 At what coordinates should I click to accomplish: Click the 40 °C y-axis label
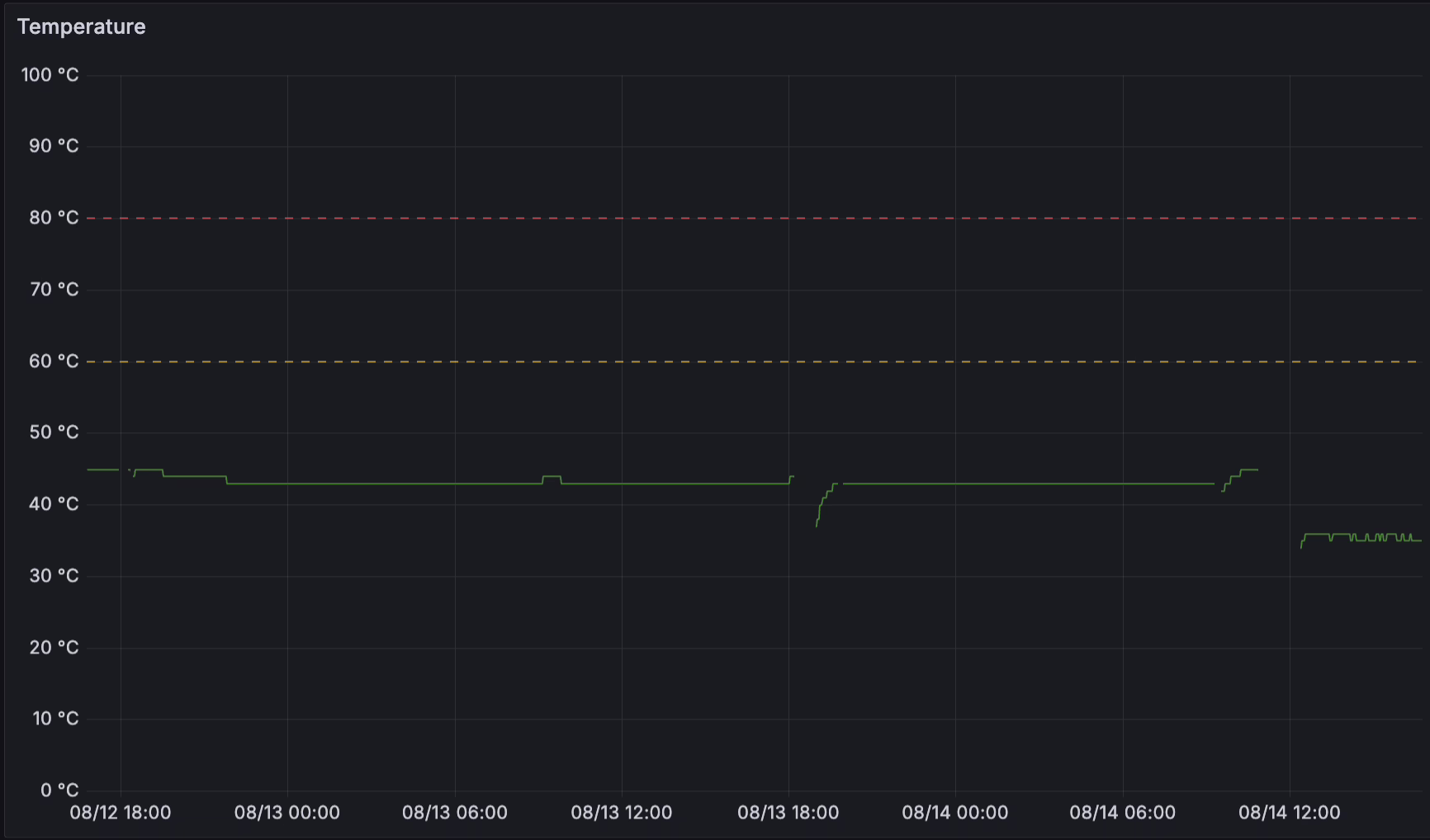pos(54,504)
